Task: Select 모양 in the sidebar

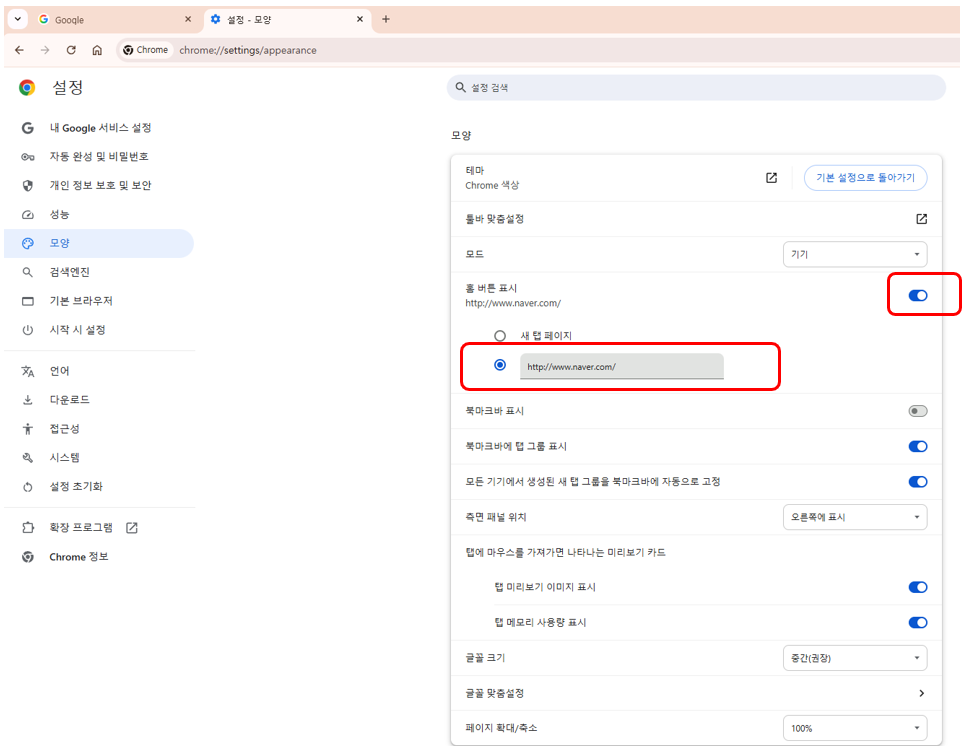Action: 100,244
